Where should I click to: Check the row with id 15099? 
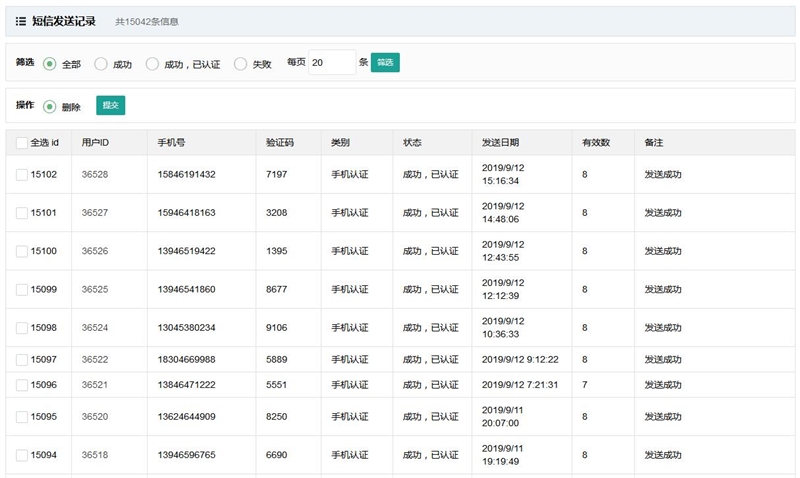[22, 290]
